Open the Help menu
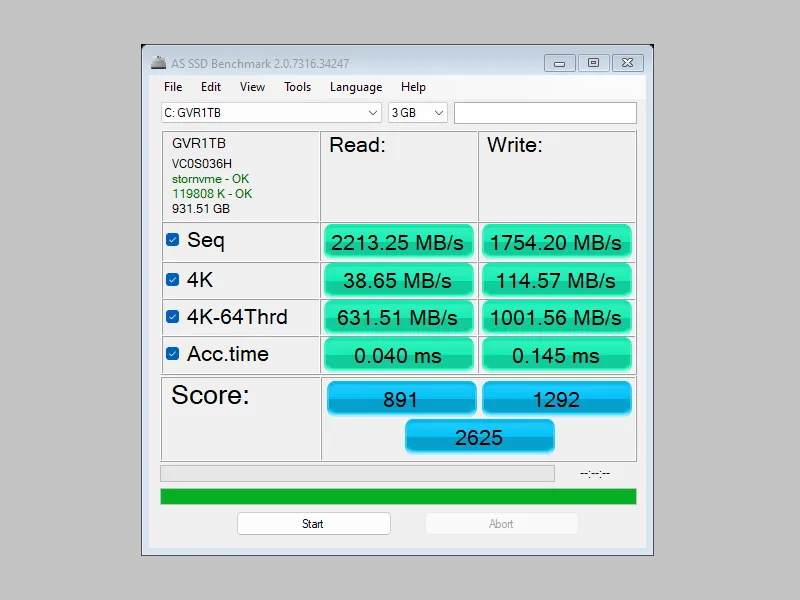This screenshot has width=800, height=600. click(413, 87)
